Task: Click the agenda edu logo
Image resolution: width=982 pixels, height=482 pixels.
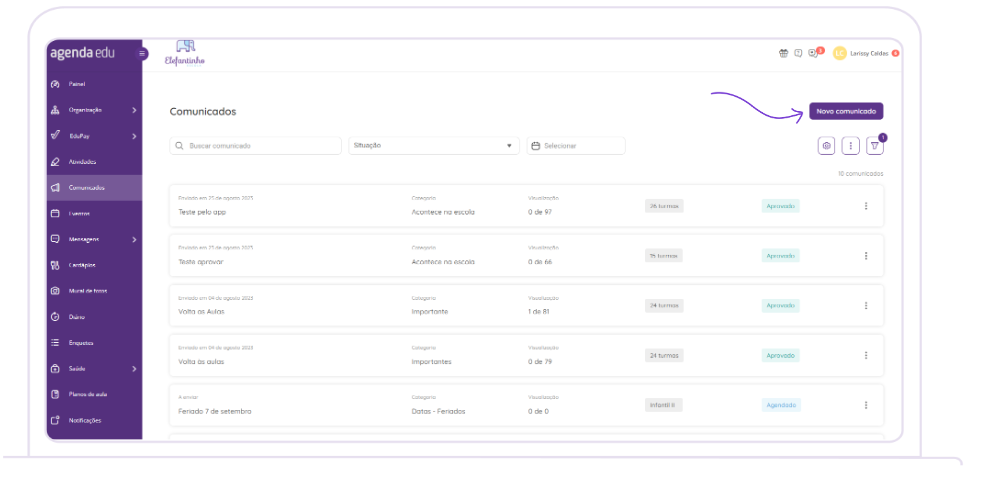Action: click(x=82, y=53)
